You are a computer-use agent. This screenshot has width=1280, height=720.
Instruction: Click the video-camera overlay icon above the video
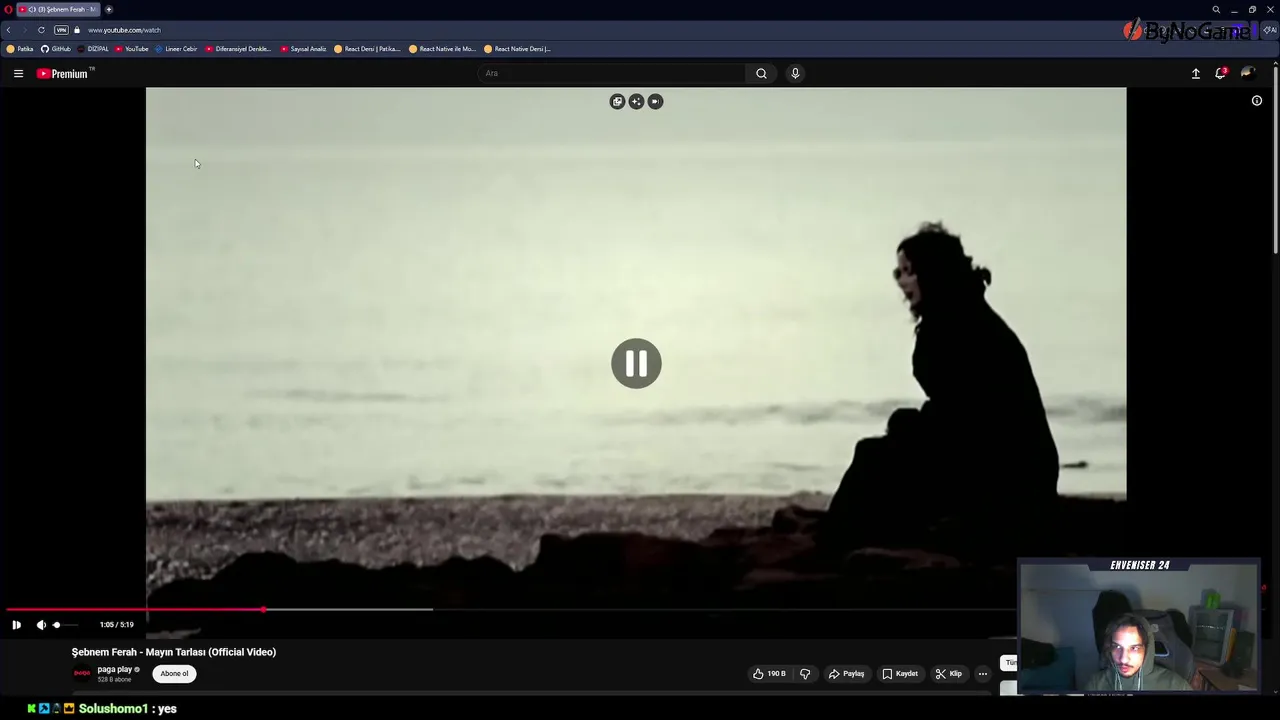(655, 101)
